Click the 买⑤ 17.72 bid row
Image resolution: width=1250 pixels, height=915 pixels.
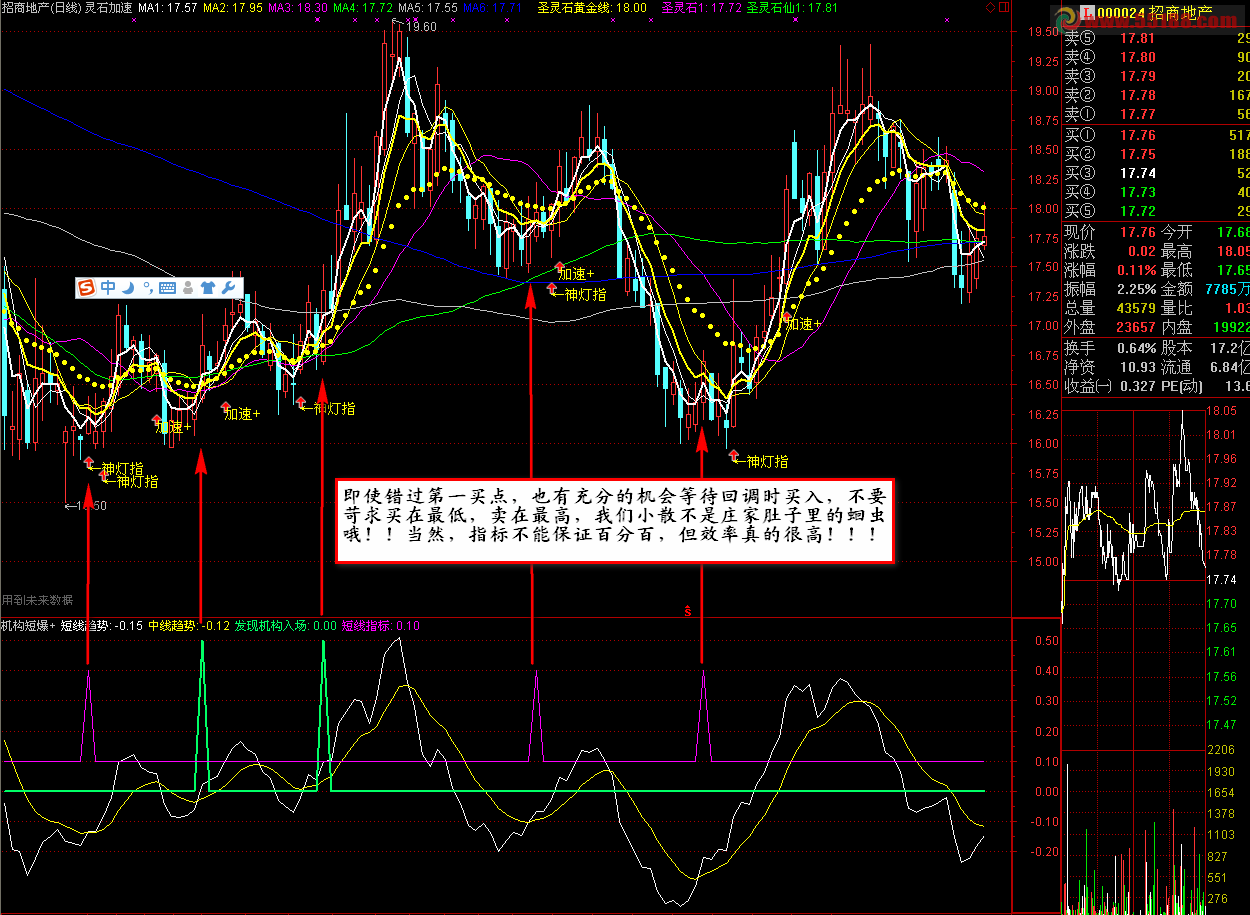[x=1156, y=211]
